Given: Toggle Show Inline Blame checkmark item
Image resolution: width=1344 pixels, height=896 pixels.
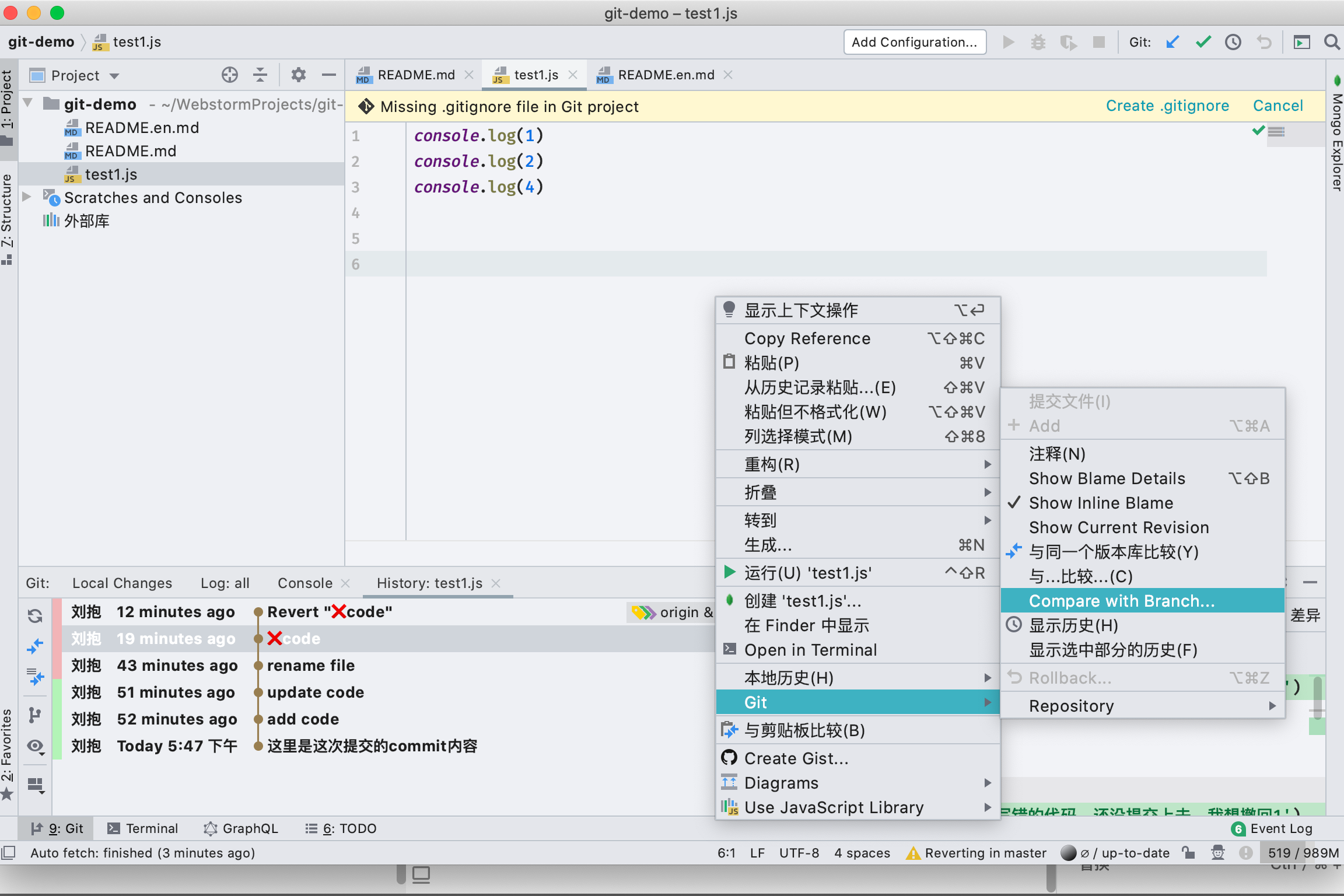Looking at the screenshot, I should click(1143, 503).
